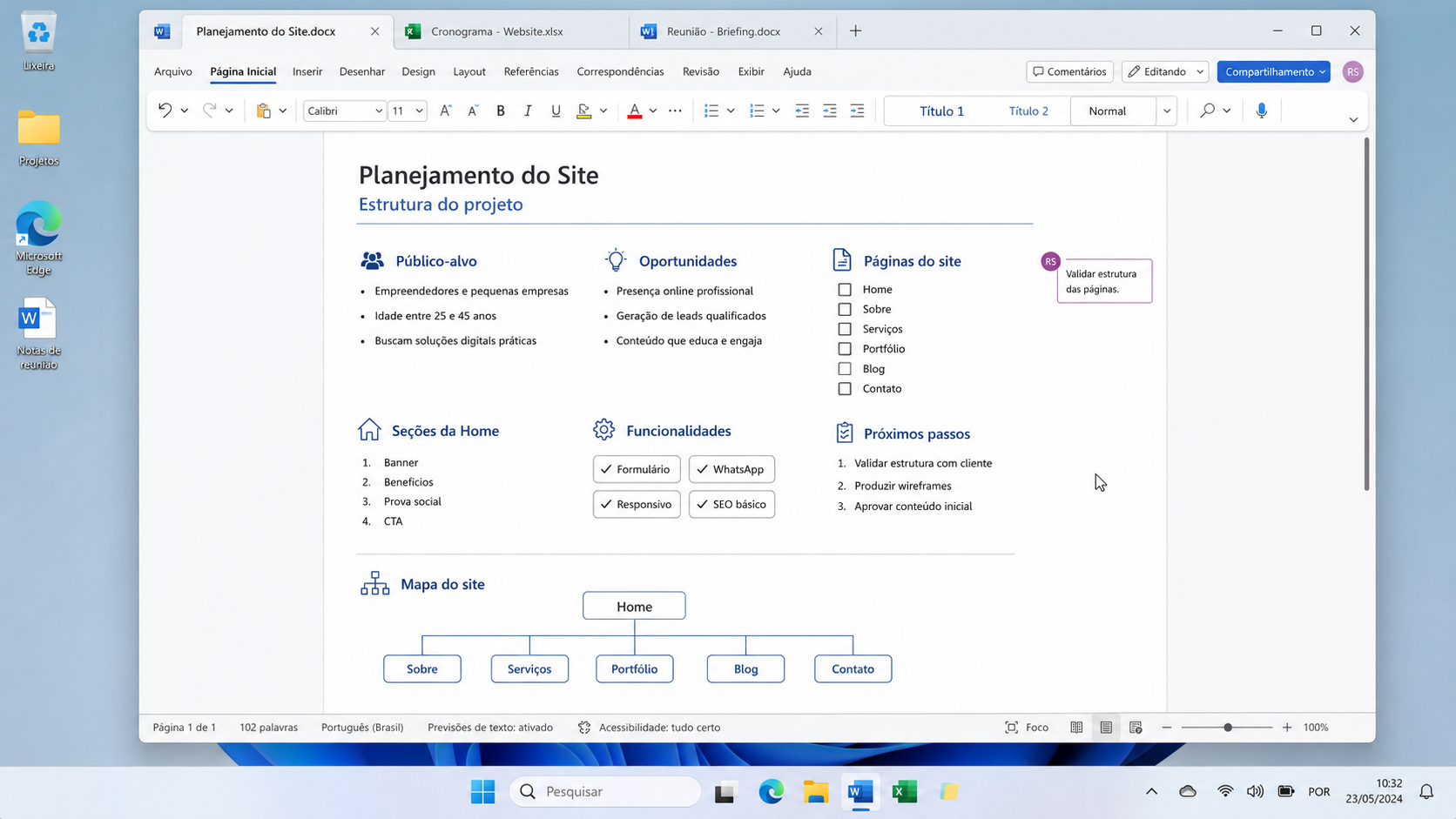Click the Find magnifier icon
Screen dimensions: 1456x819
tap(1207, 111)
